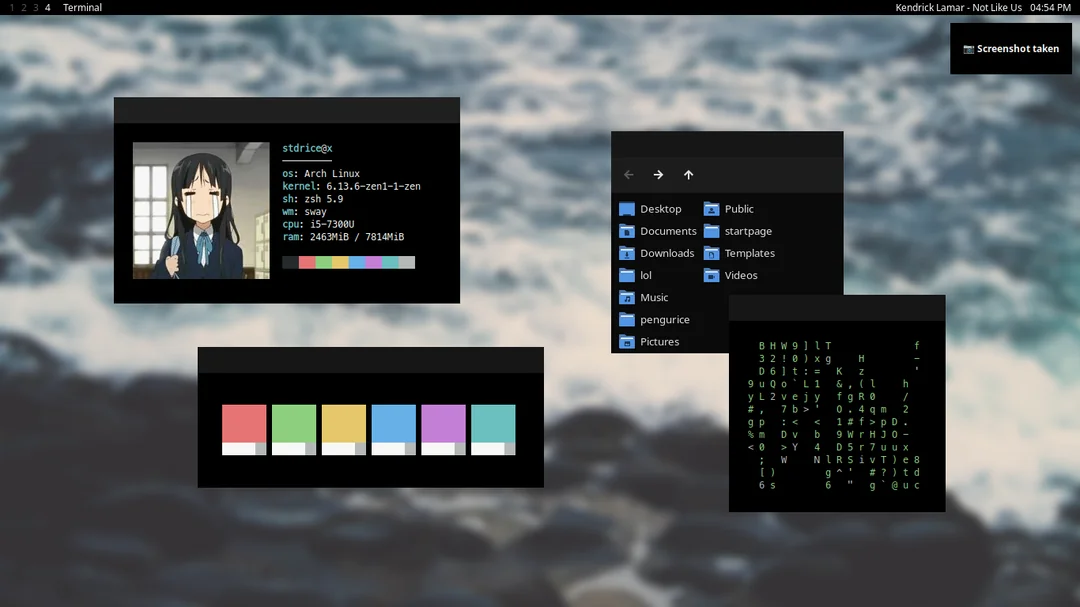
Task: Select the pengurice folder
Action: 654,319
